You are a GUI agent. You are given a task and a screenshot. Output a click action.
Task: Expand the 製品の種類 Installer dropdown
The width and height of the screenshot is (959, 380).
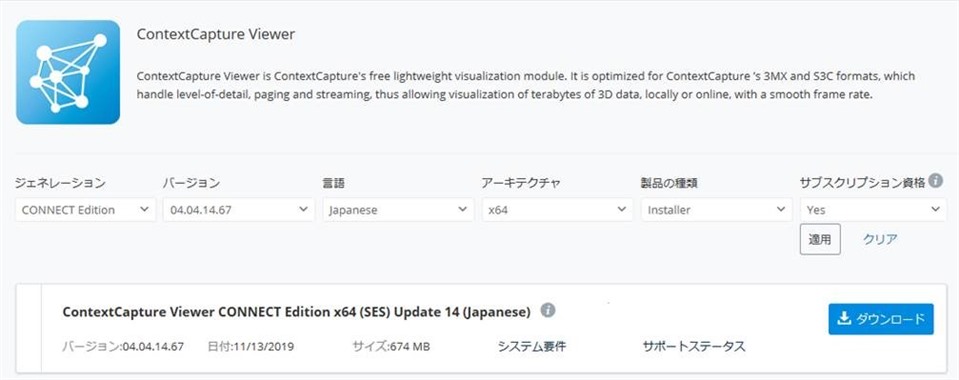click(716, 210)
